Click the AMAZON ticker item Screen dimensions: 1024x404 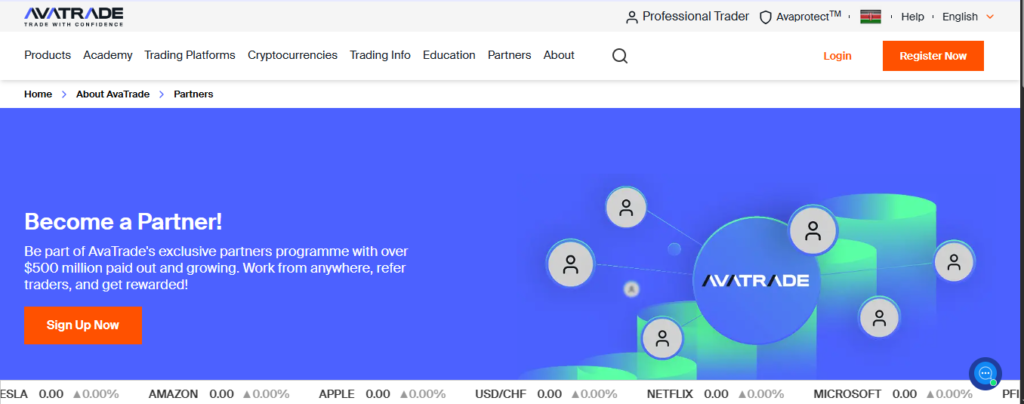tap(173, 394)
